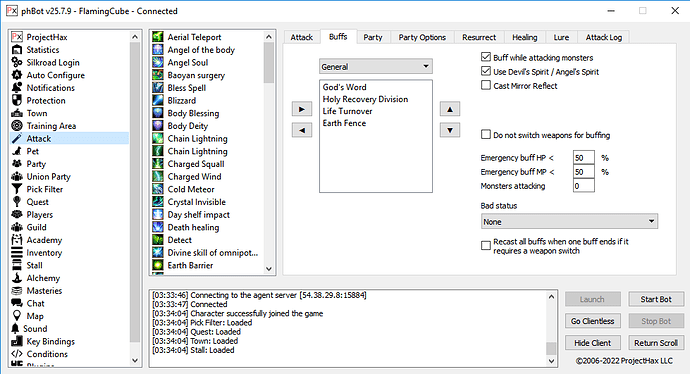Image resolution: width=690 pixels, height=374 pixels.
Task: Click the right arrow add-skill button
Action: pos(302,109)
